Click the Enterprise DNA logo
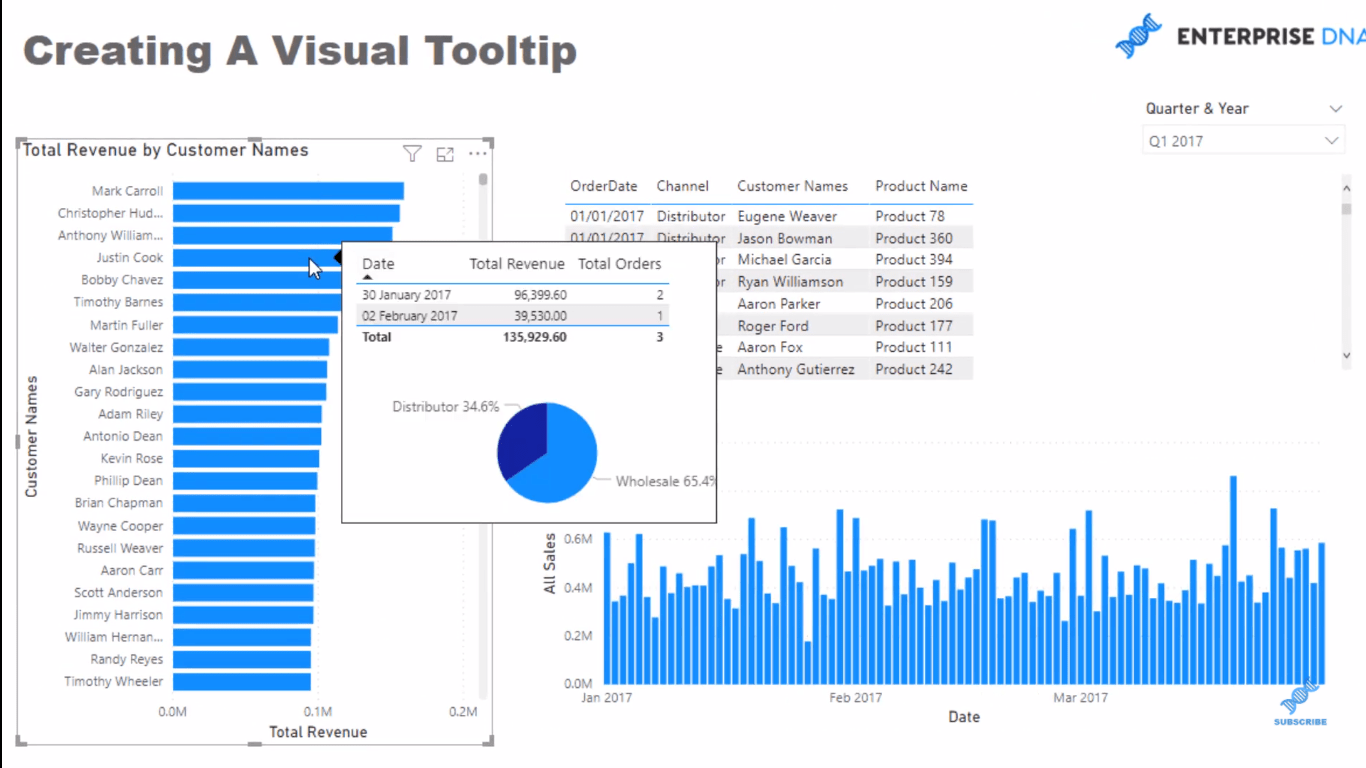 [1240, 37]
